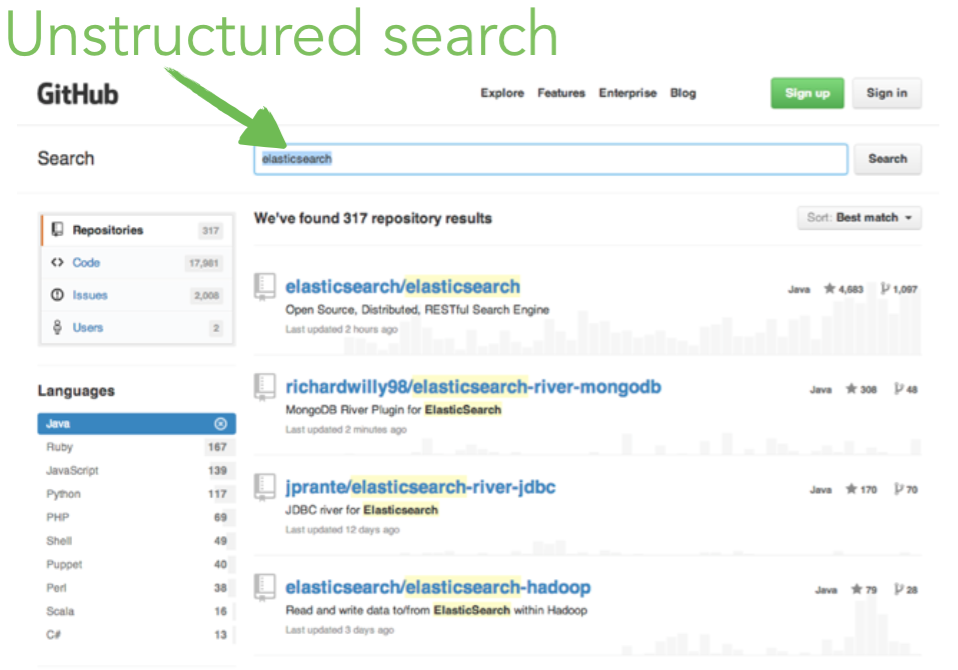Open the Blog link
The height and width of the screenshot is (670, 958).
(682, 93)
